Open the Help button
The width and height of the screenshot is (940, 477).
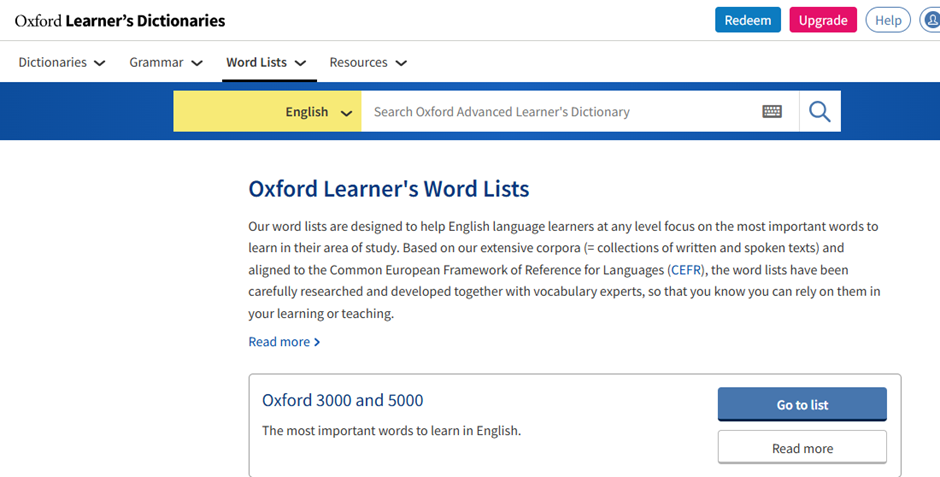[888, 20]
